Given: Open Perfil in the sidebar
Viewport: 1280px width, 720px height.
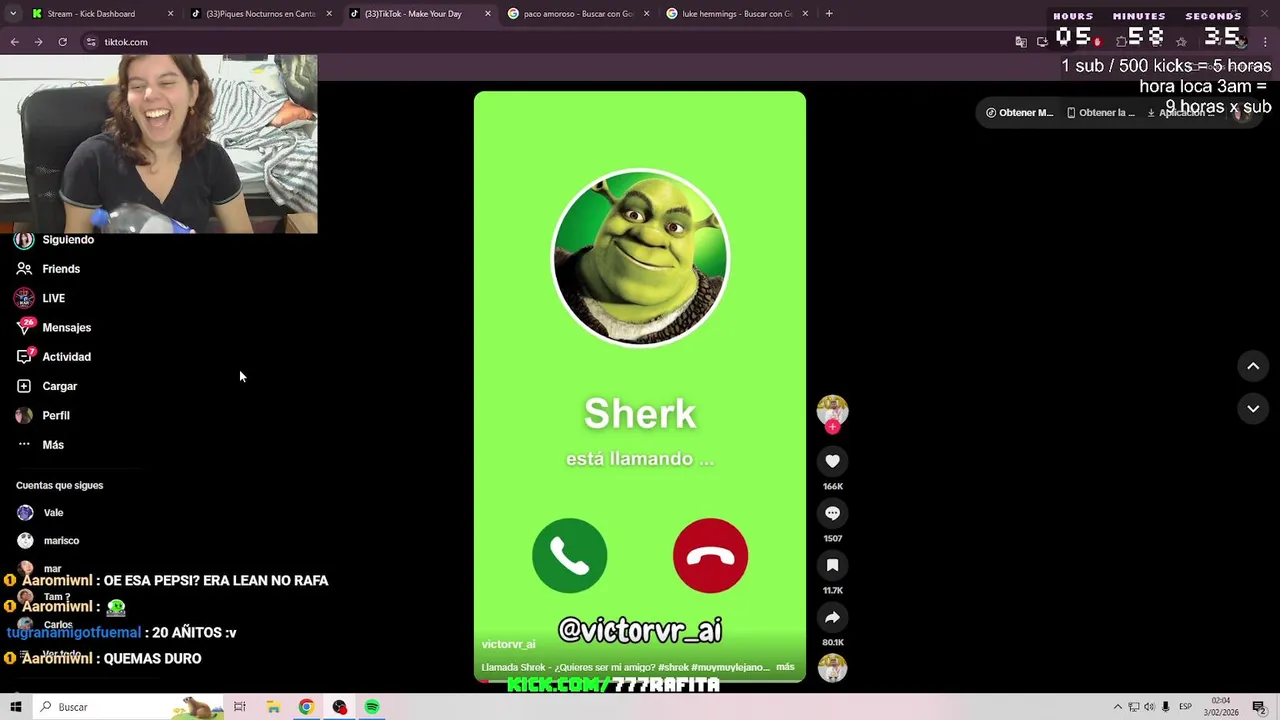Looking at the screenshot, I should pos(43,415).
